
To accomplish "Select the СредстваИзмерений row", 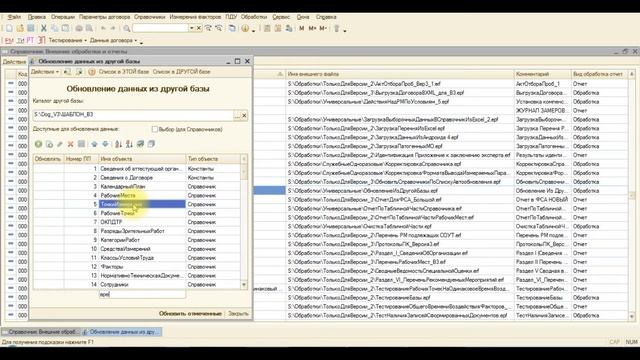I will click(x=137, y=249).
